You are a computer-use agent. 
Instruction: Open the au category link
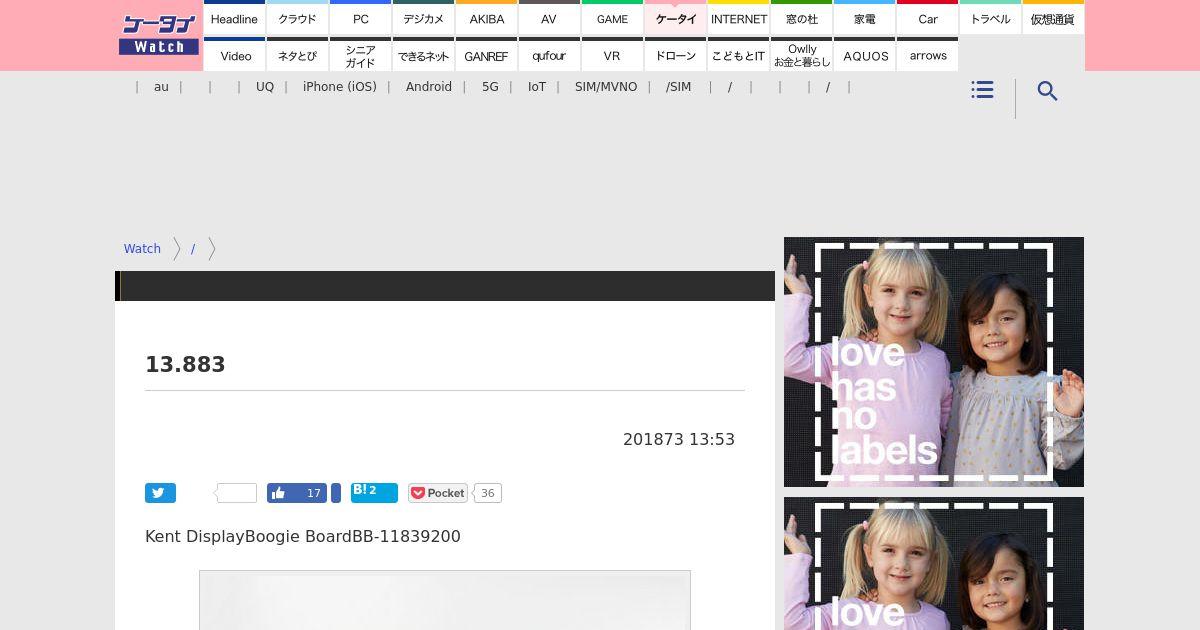161,87
